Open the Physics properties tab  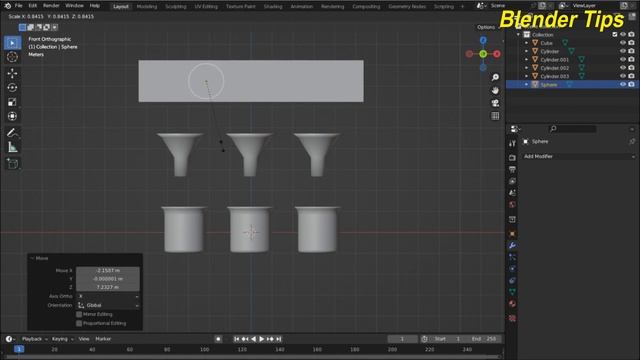[x=512, y=269]
